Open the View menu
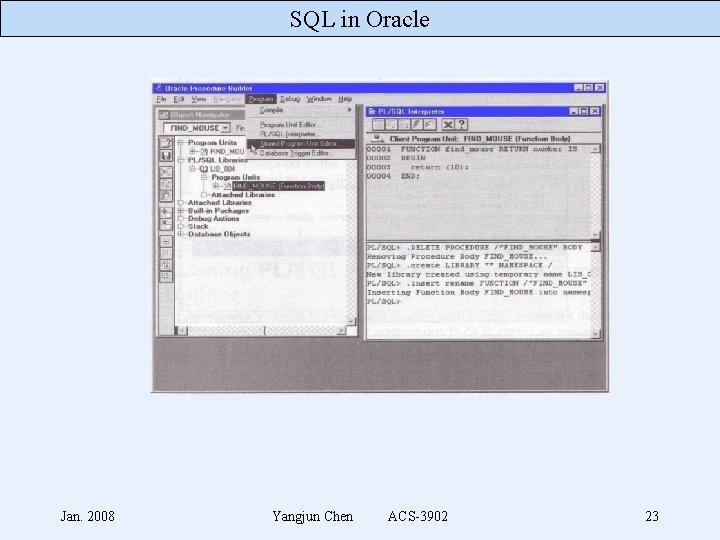720x540 pixels. tap(198, 99)
